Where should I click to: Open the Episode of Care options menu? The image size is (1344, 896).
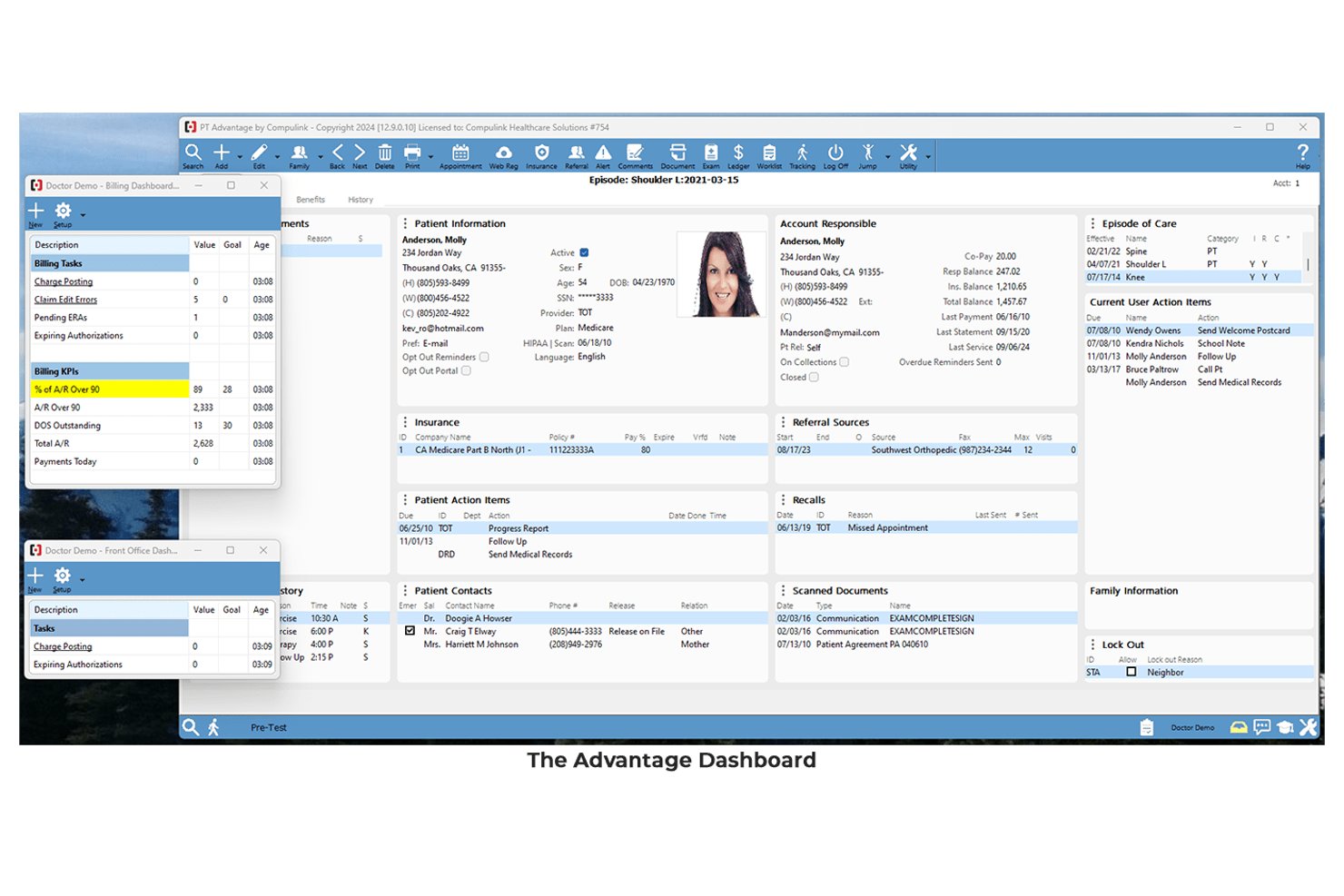coord(1092,223)
